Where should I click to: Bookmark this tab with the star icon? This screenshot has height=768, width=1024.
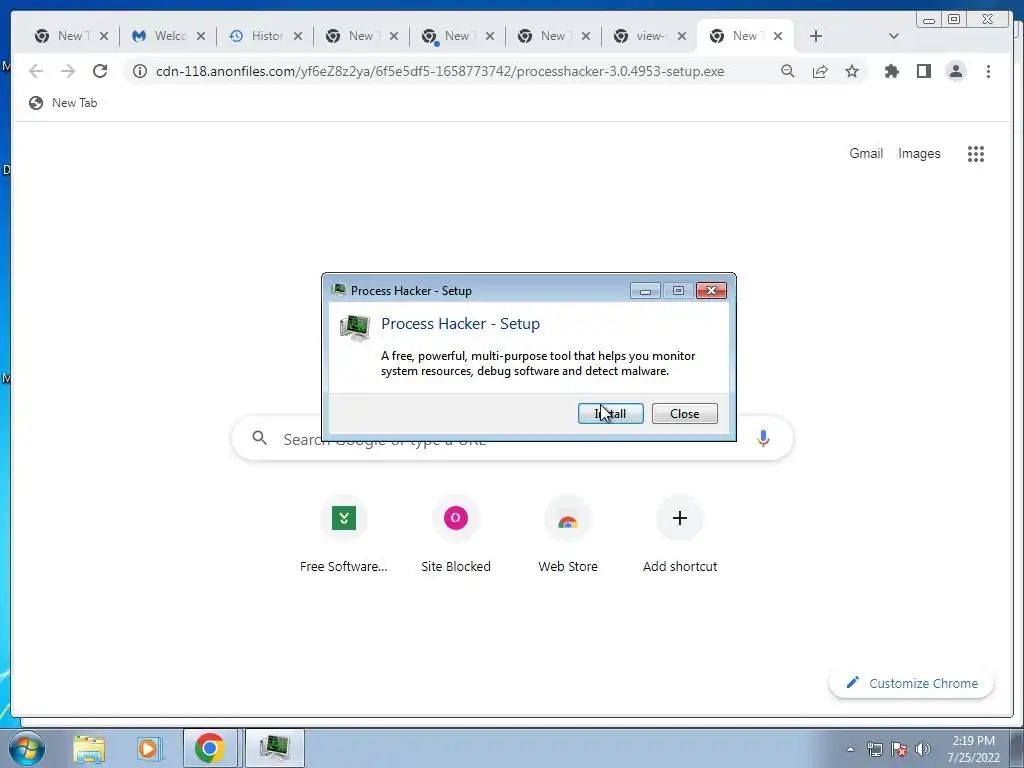point(852,71)
